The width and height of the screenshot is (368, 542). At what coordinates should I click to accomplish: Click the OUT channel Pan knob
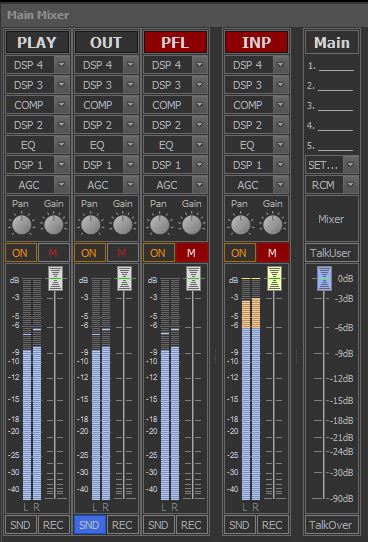[x=91, y=225]
